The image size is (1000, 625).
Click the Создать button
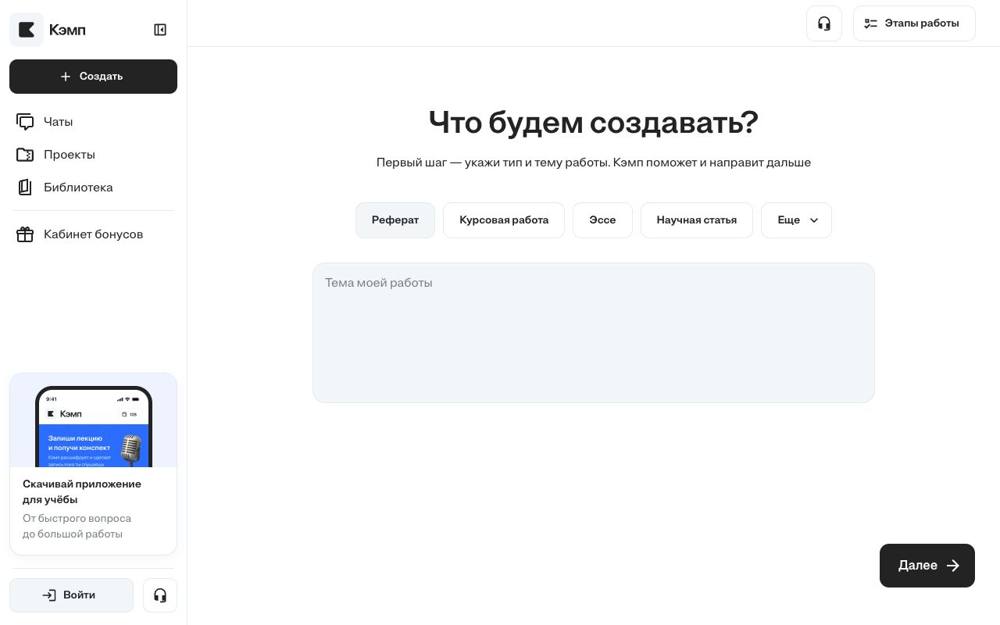click(x=93, y=77)
